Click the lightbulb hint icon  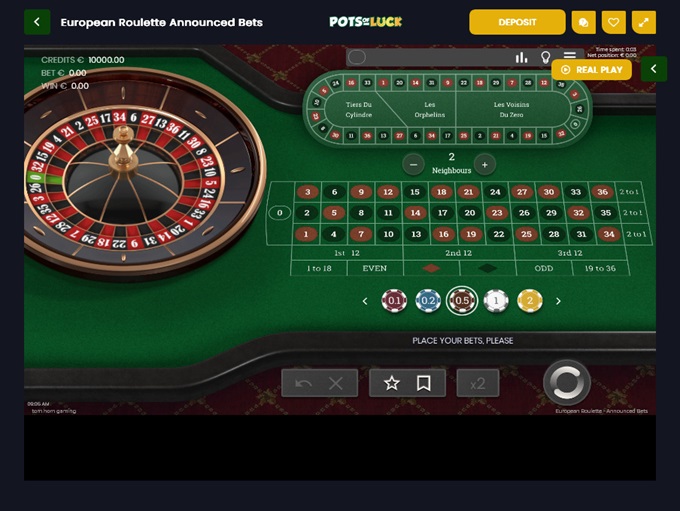click(x=546, y=57)
